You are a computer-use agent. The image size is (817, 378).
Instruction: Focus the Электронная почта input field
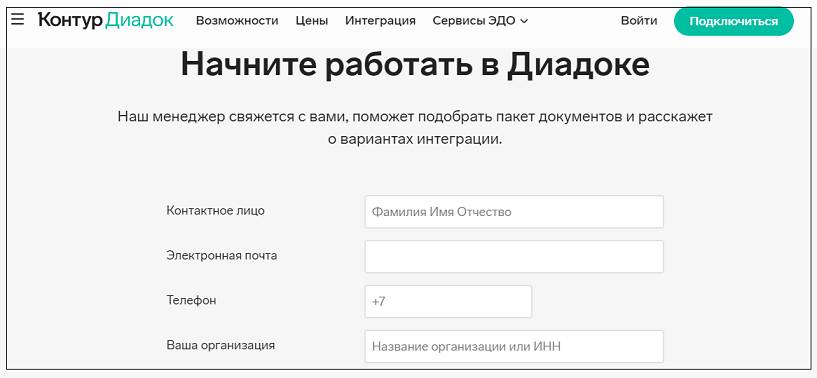click(514, 257)
